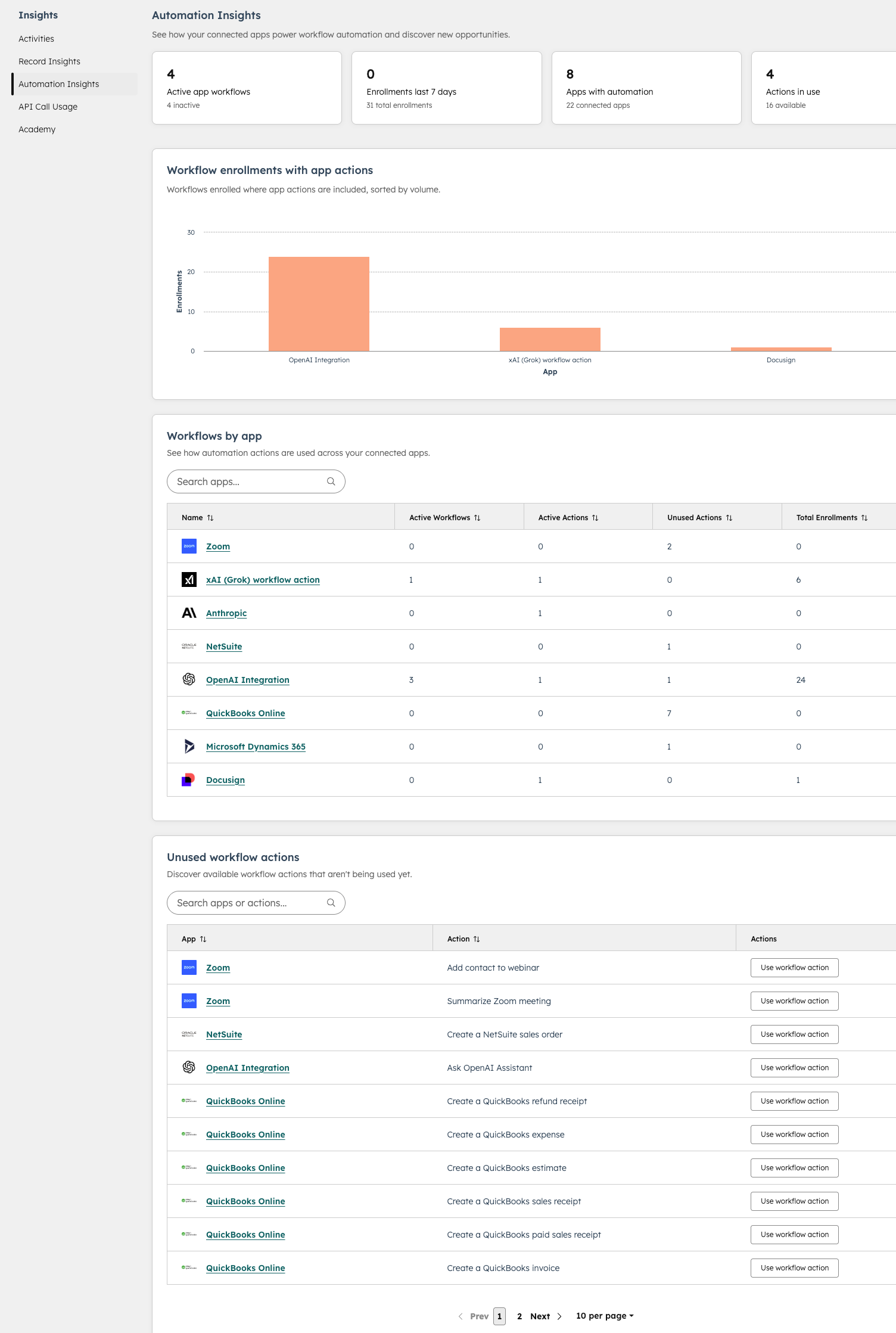Open NetSuite link in Workflows by app table

224,647
